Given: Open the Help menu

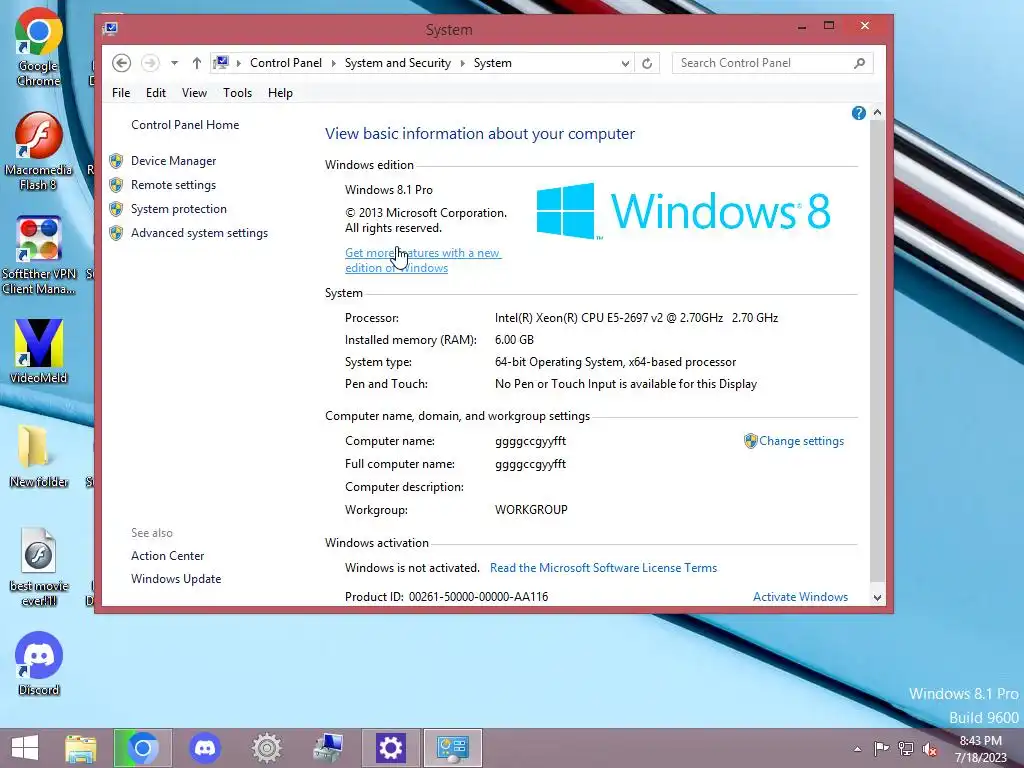Looking at the screenshot, I should [x=280, y=93].
